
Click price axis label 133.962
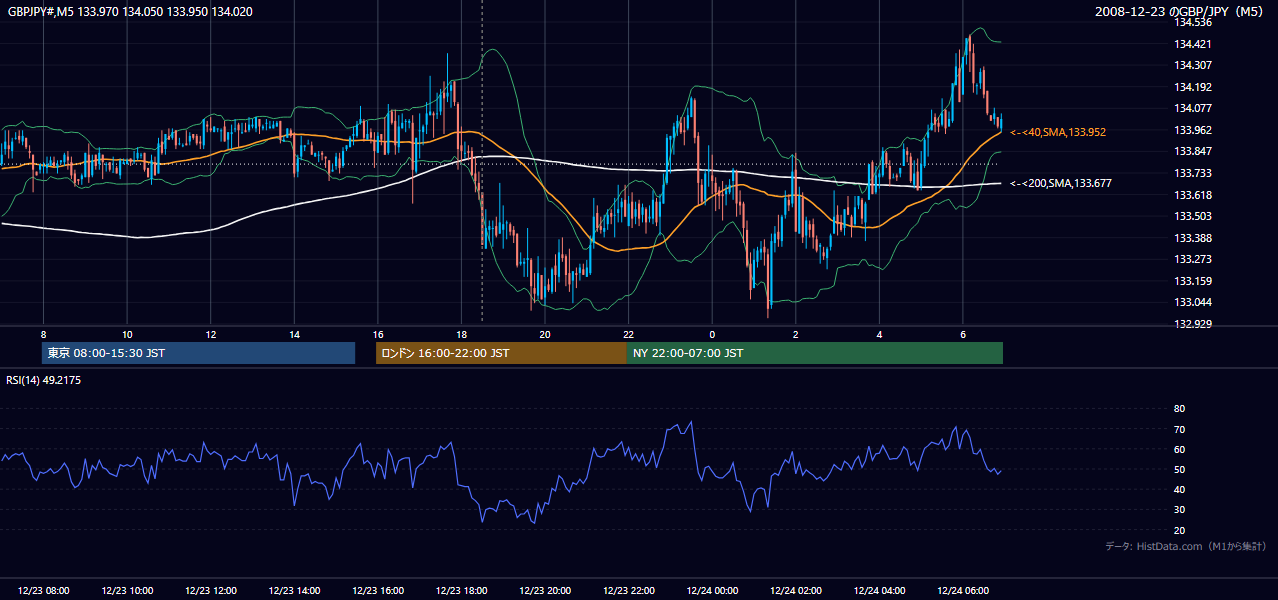pos(1192,130)
